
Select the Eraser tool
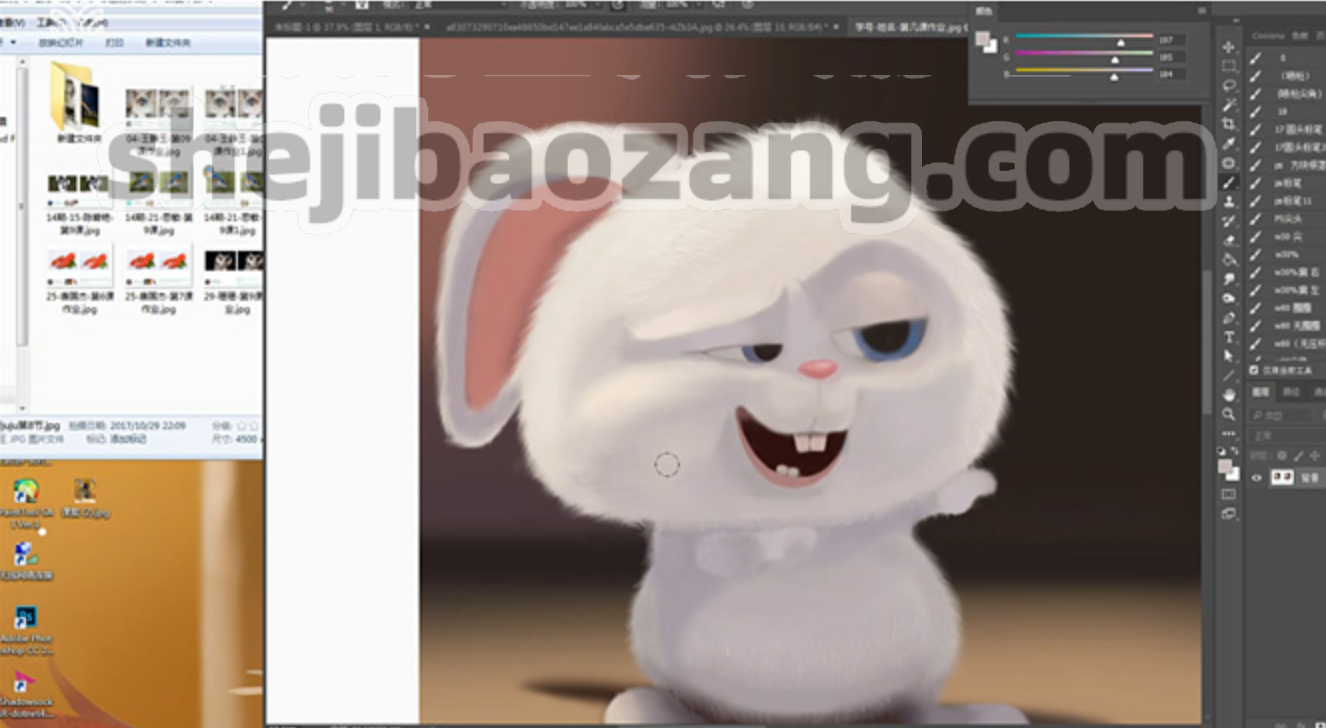tap(1229, 240)
